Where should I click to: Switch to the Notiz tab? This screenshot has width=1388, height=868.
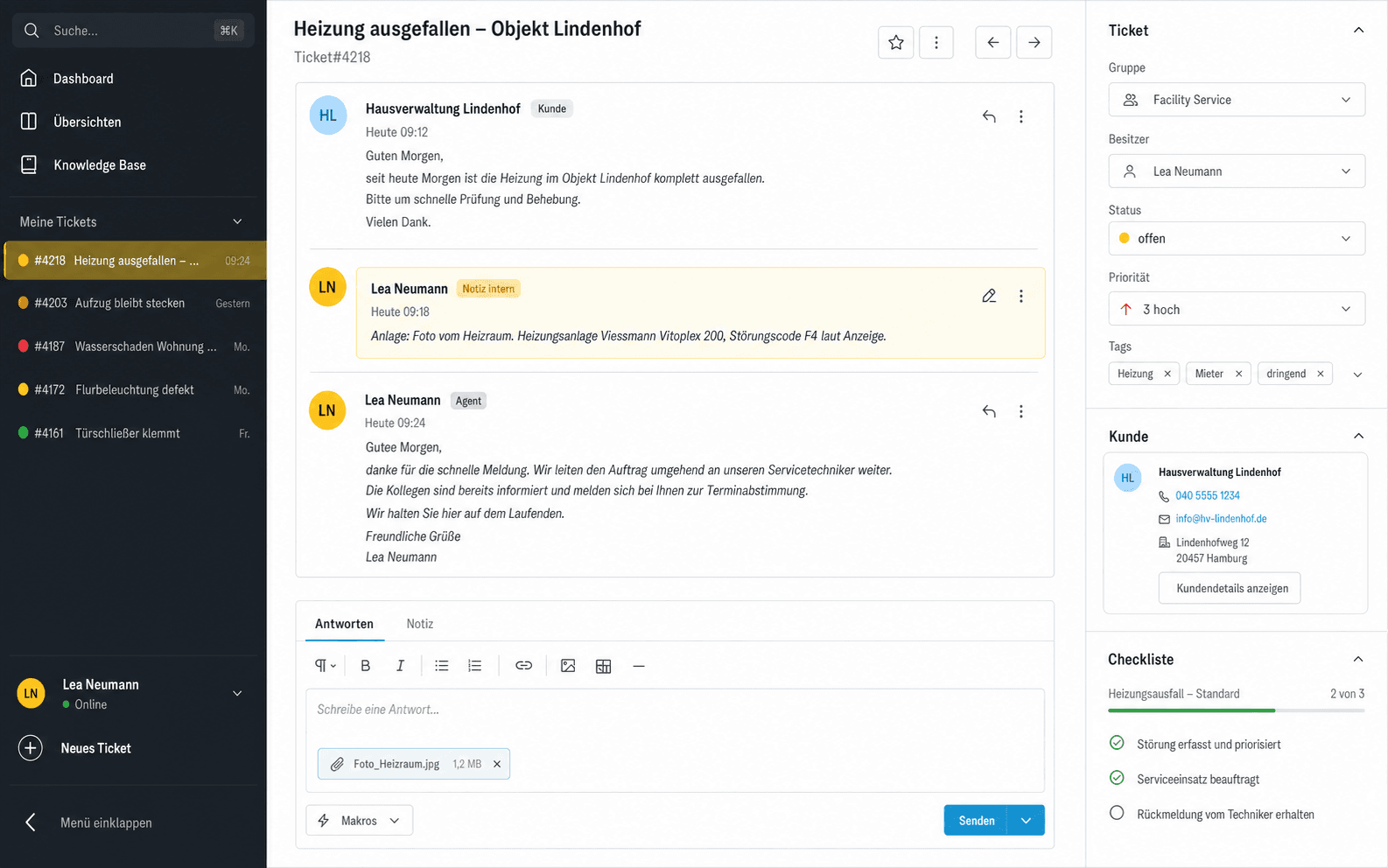point(420,624)
